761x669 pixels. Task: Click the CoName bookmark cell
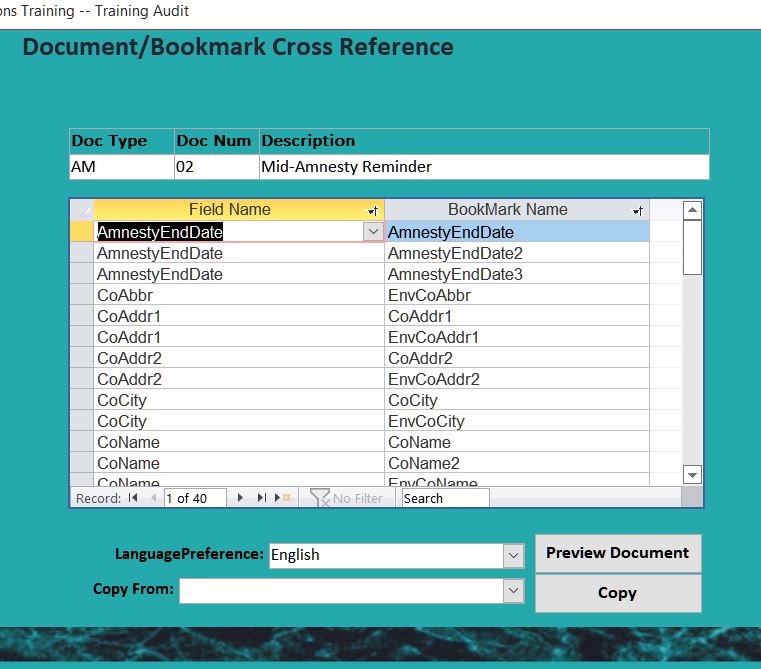pos(517,442)
